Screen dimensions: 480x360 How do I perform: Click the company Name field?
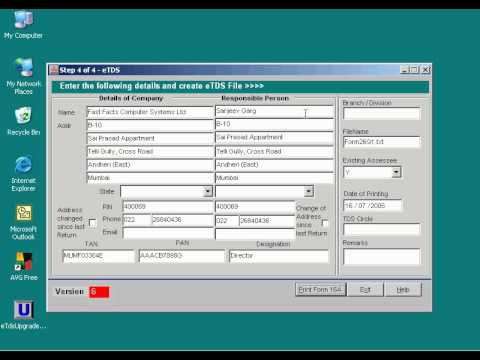coord(149,112)
